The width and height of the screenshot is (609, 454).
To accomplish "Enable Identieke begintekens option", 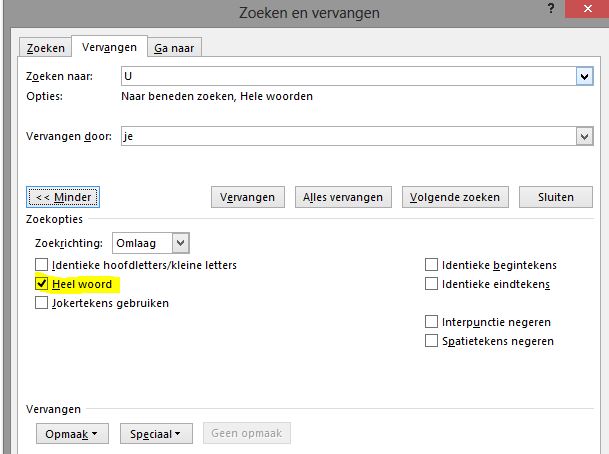I will pyautogui.click(x=432, y=265).
